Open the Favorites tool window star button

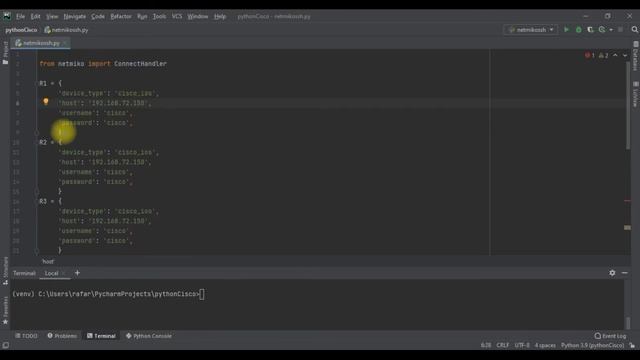coord(5,310)
